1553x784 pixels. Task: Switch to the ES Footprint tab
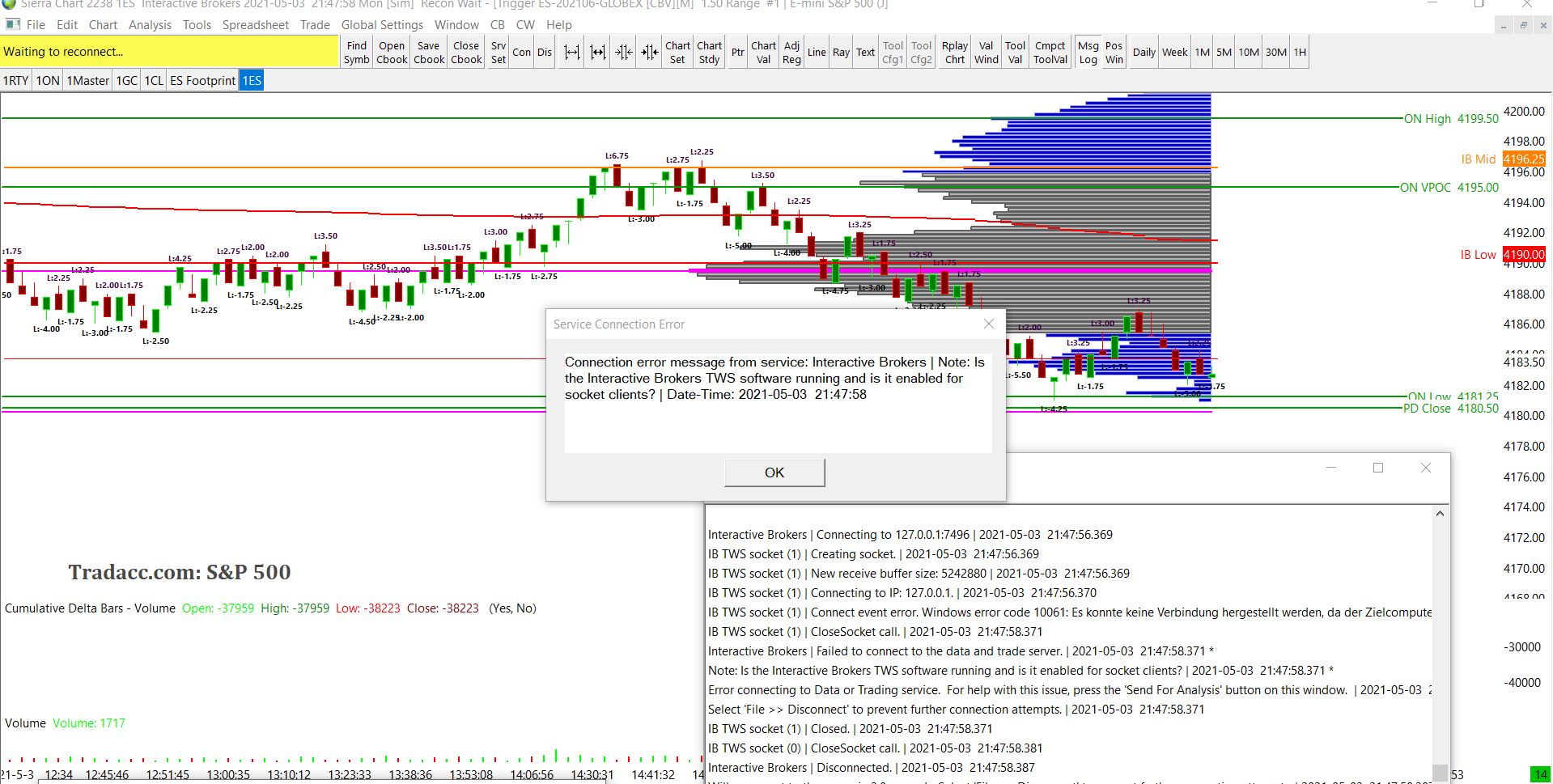(x=202, y=81)
